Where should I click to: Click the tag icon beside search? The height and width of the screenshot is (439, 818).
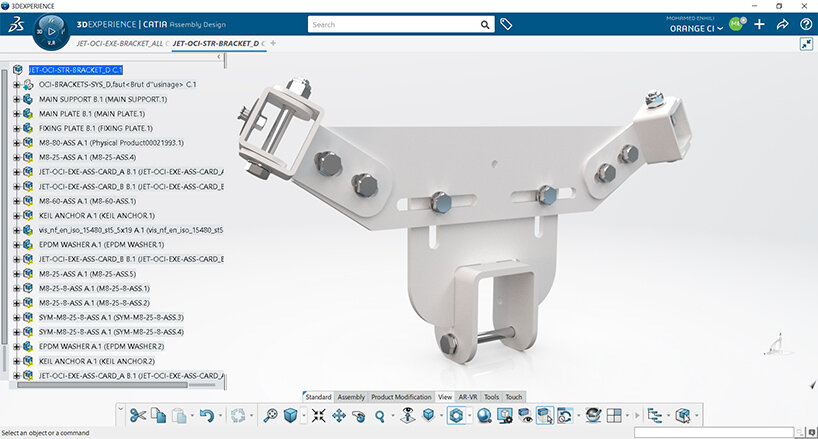(506, 24)
